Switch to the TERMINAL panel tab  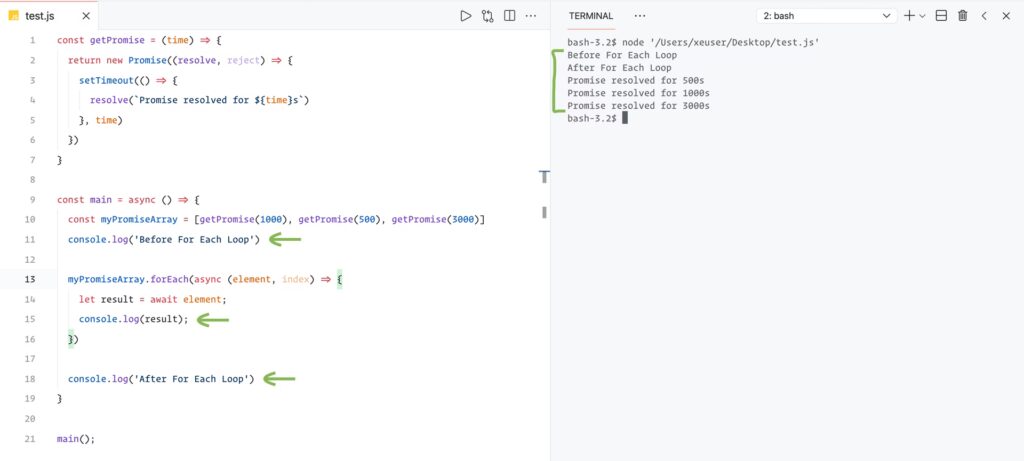coord(591,16)
